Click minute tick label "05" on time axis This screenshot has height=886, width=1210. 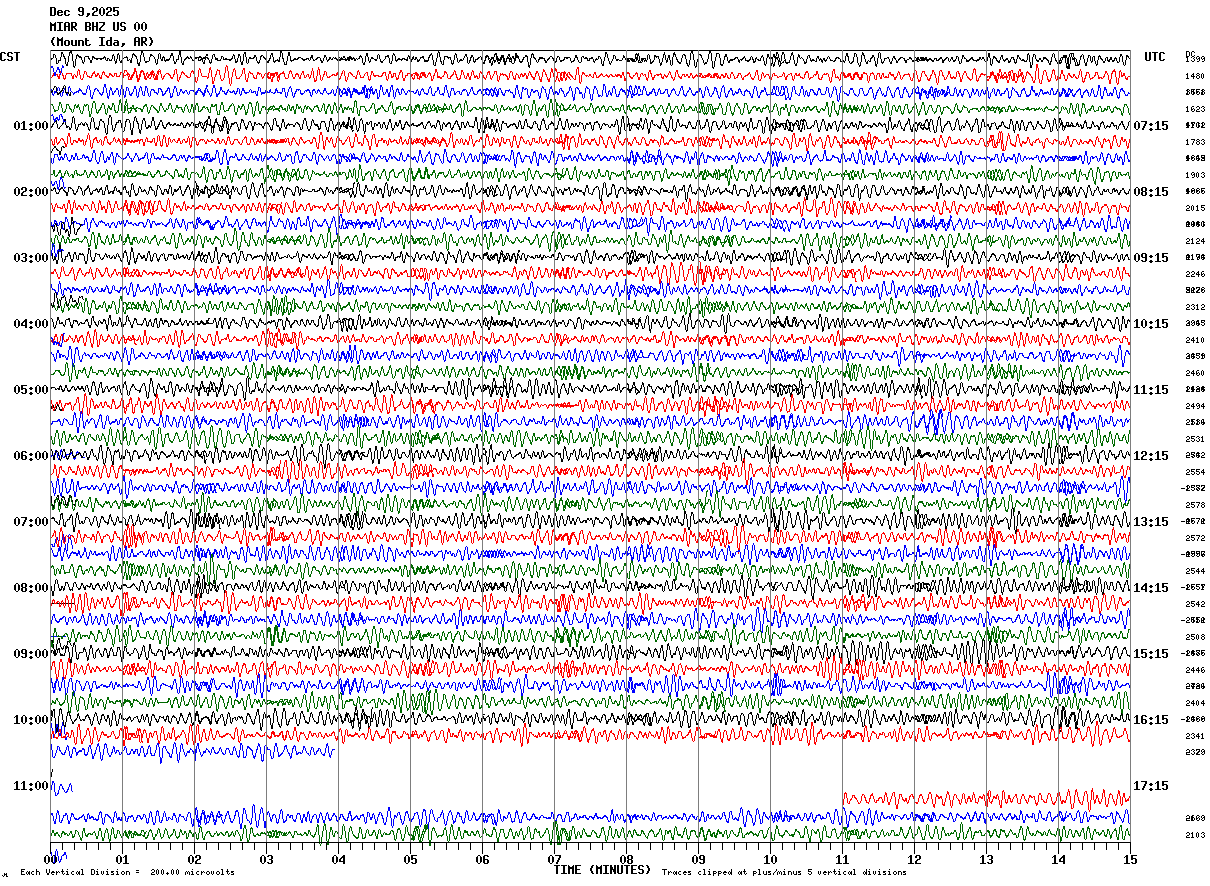click(410, 859)
